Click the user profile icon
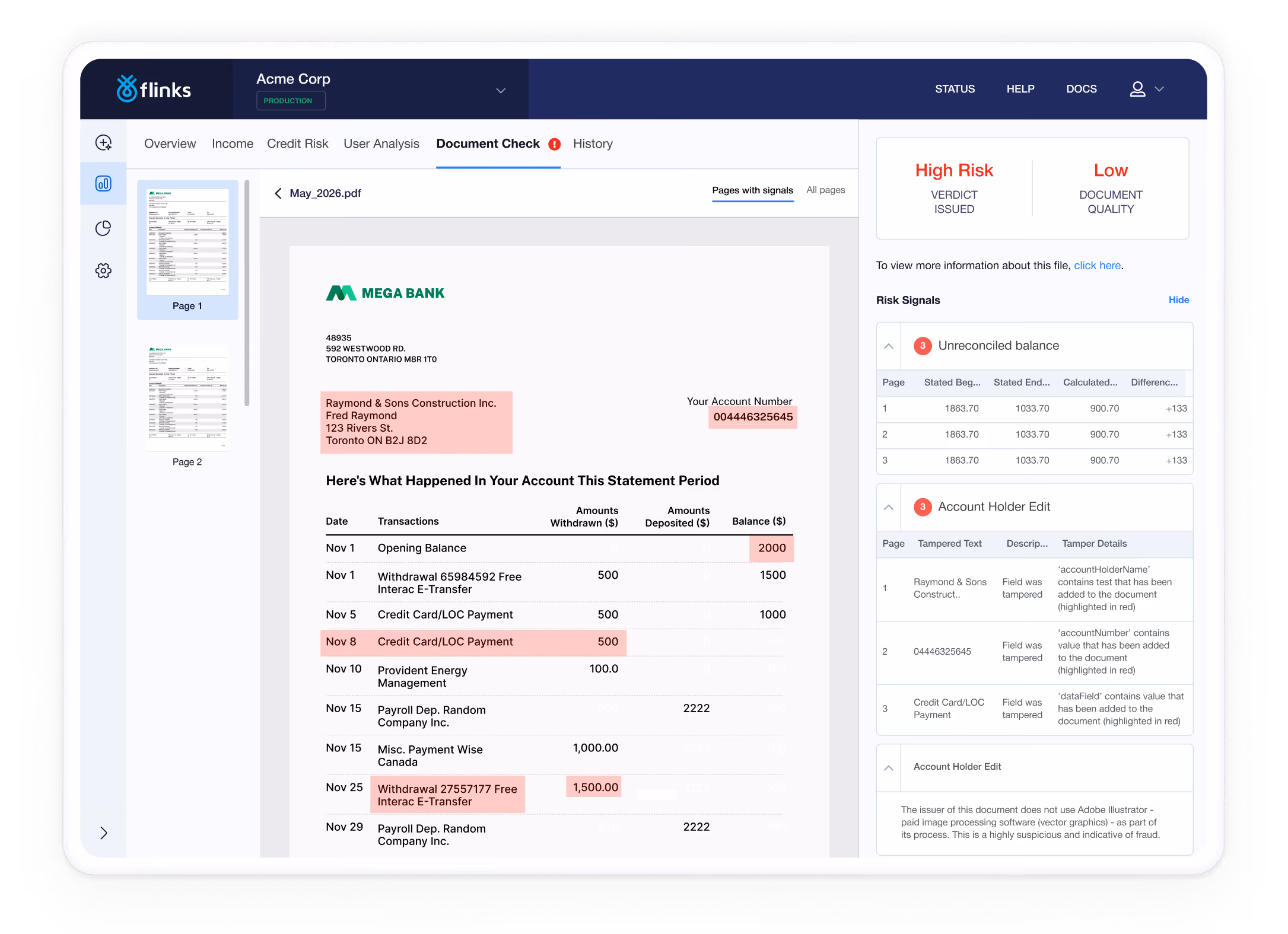 [x=1137, y=89]
